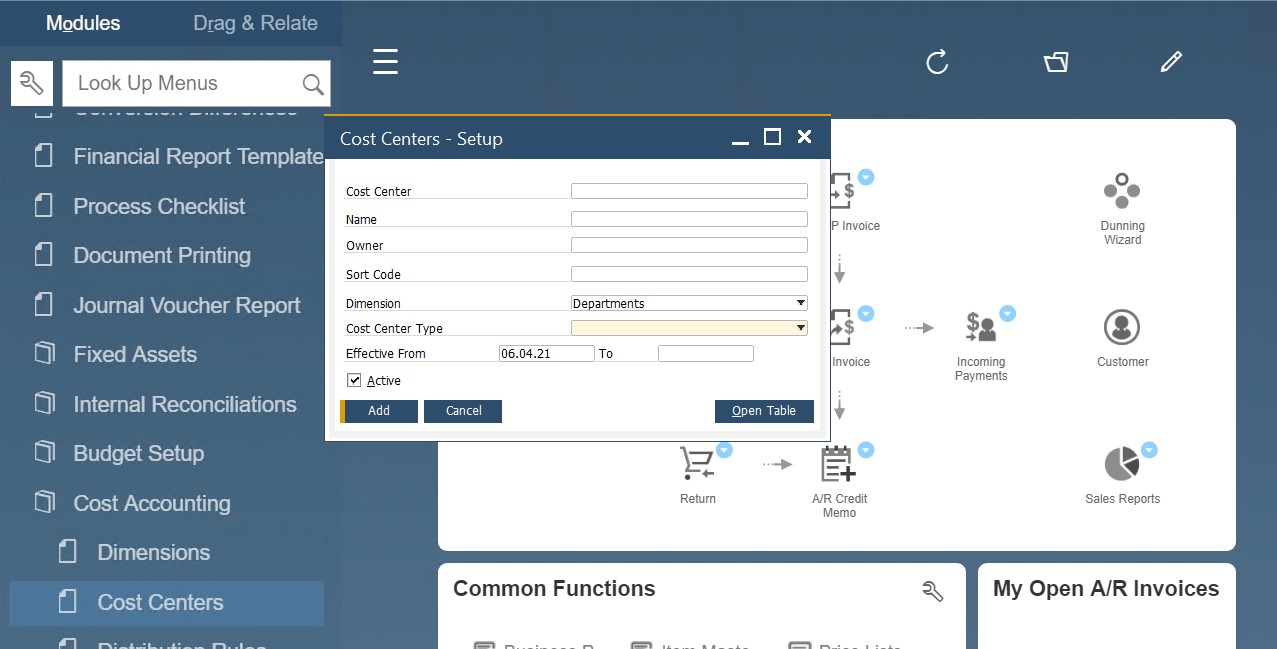Uncheck the Active checkbox
The image size is (1277, 649).
354,381
